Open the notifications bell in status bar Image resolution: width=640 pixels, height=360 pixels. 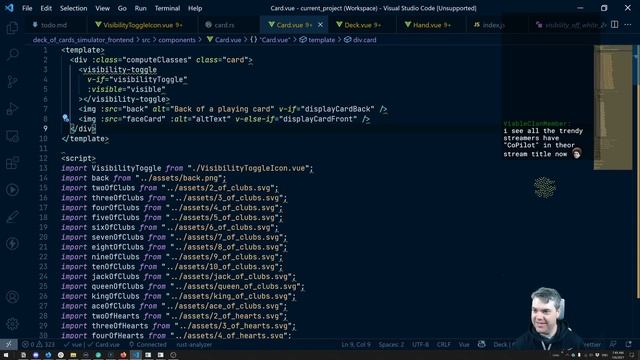629,344
